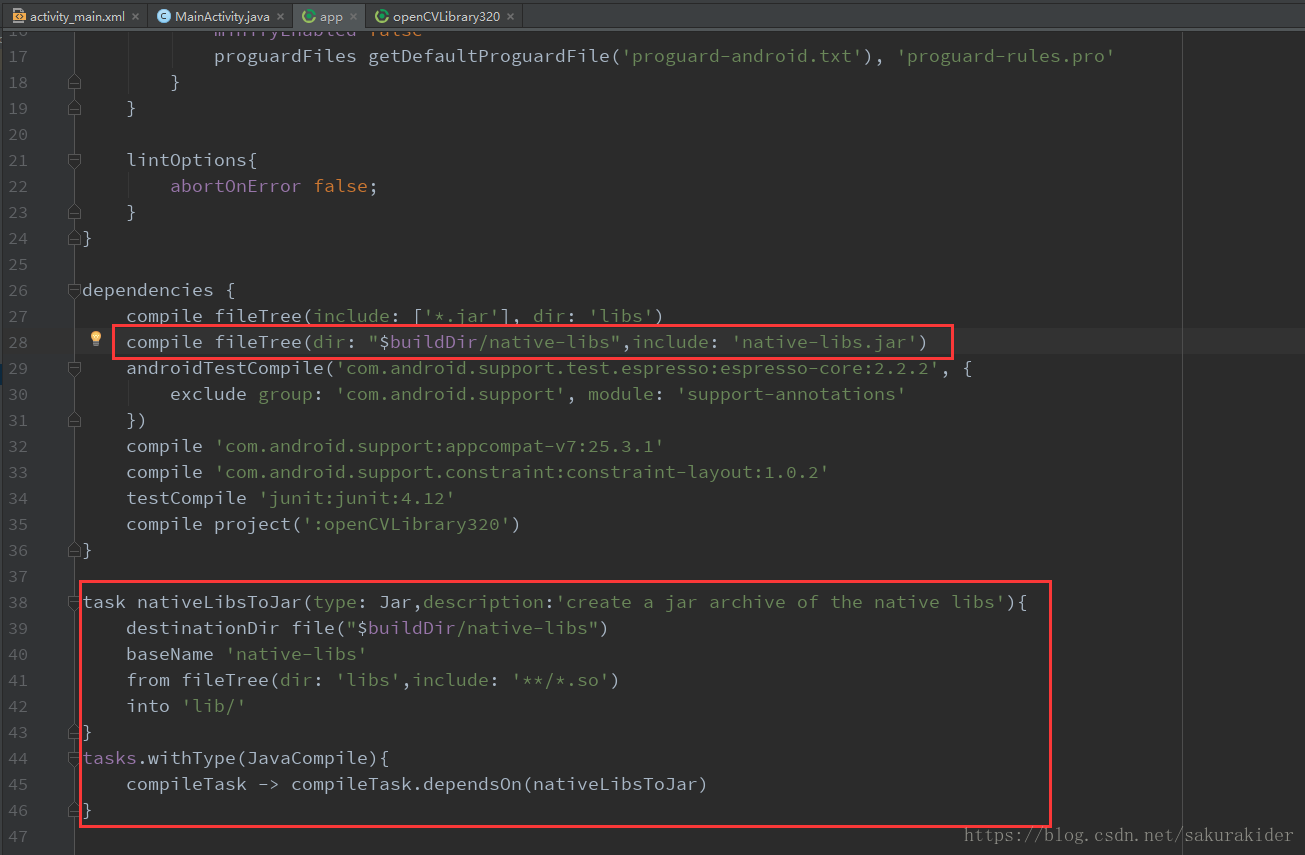Collapse the fold marker on line 18
This screenshot has height=855, width=1305.
coord(74,82)
